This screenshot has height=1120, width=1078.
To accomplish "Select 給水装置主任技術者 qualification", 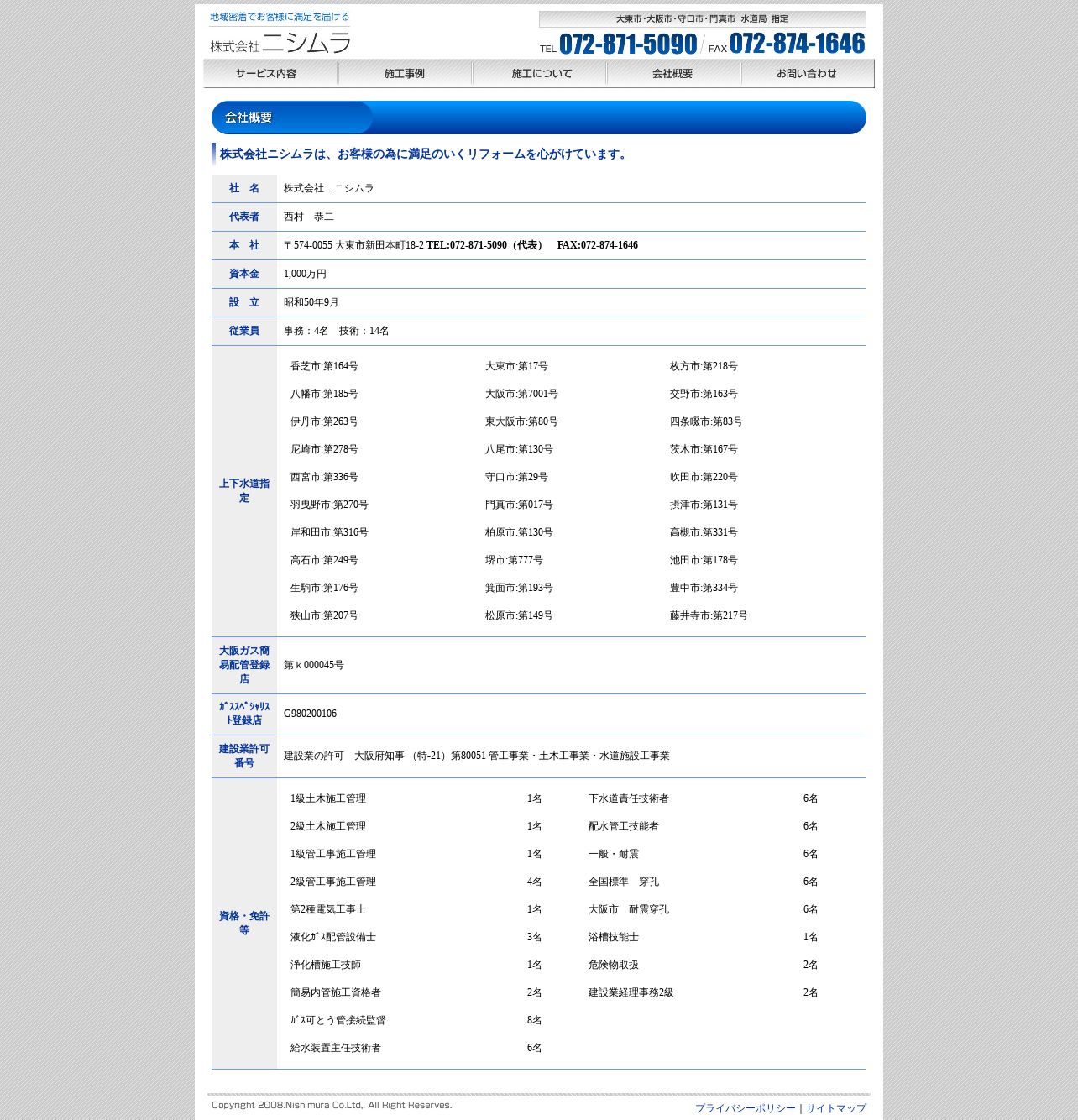I will pos(336,1048).
